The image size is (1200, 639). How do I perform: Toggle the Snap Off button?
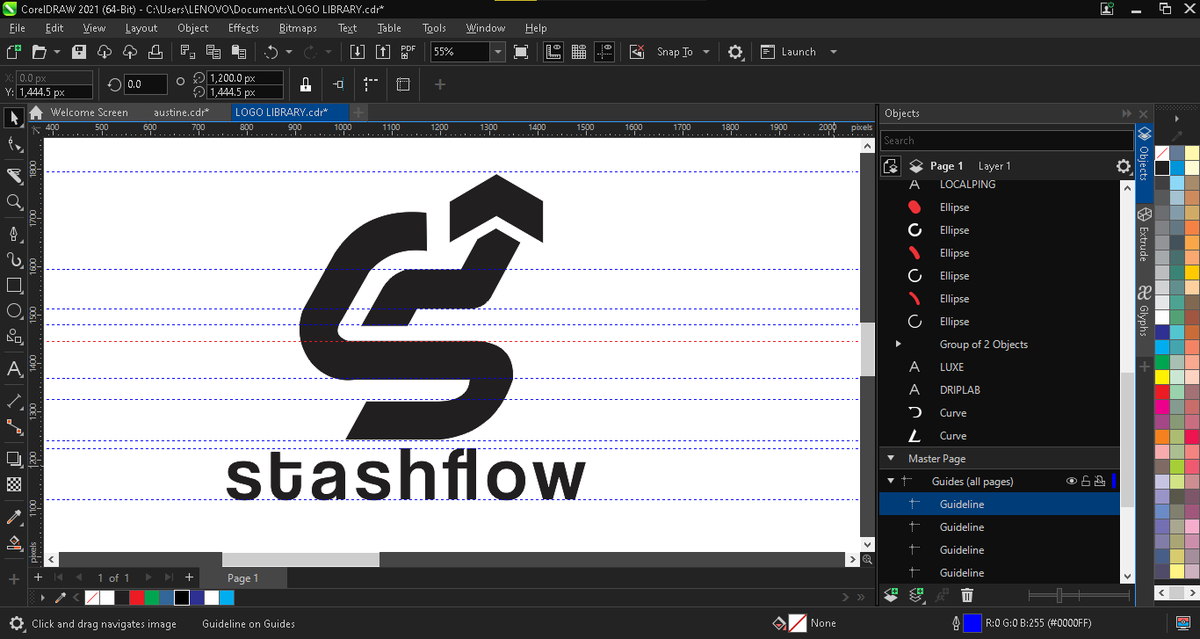click(x=636, y=52)
